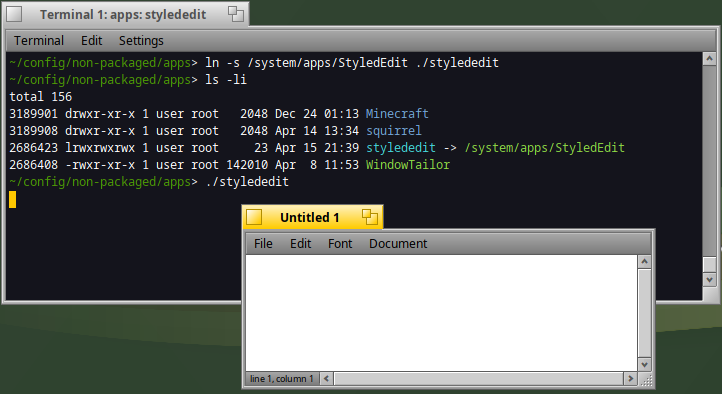Click the 'ls -li' command text
The width and height of the screenshot is (722, 394).
(226, 80)
